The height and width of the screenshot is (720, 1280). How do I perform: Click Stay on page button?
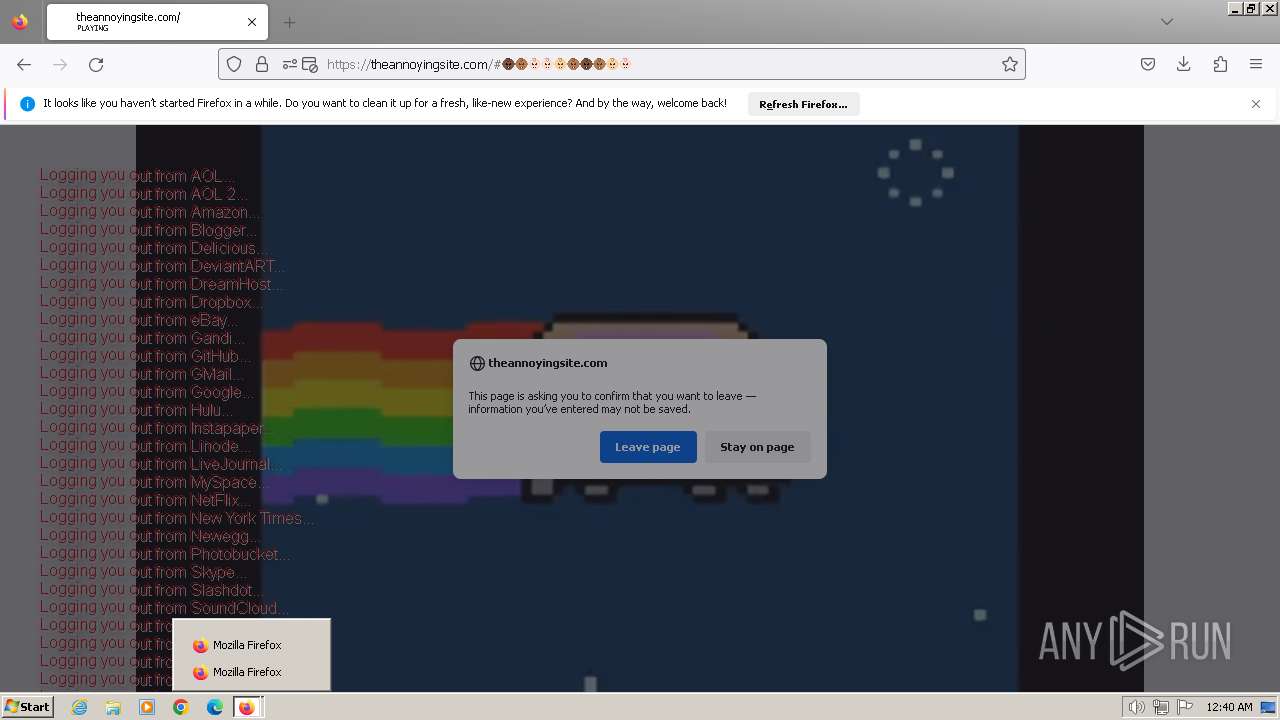757,447
